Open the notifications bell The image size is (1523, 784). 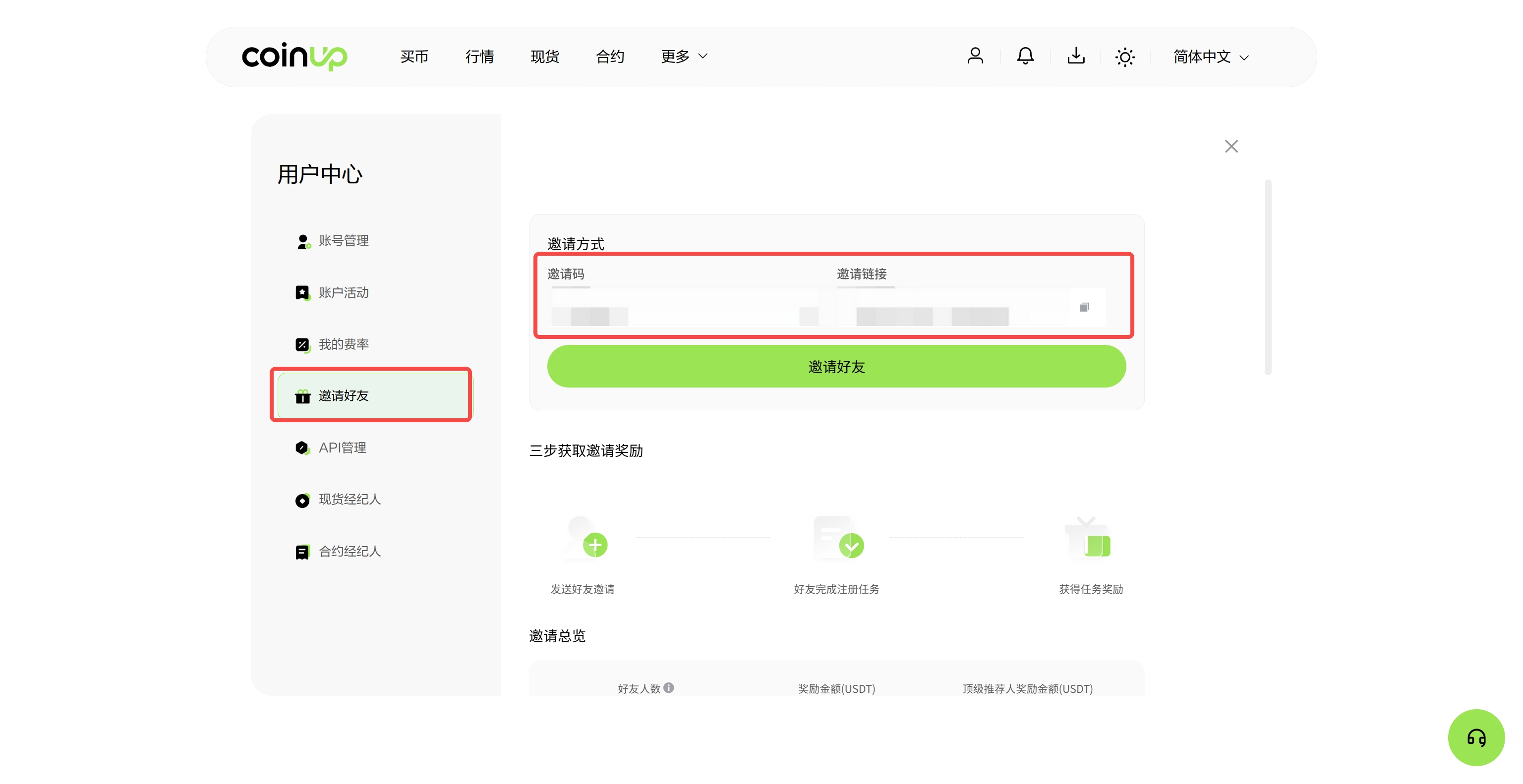tap(1025, 56)
